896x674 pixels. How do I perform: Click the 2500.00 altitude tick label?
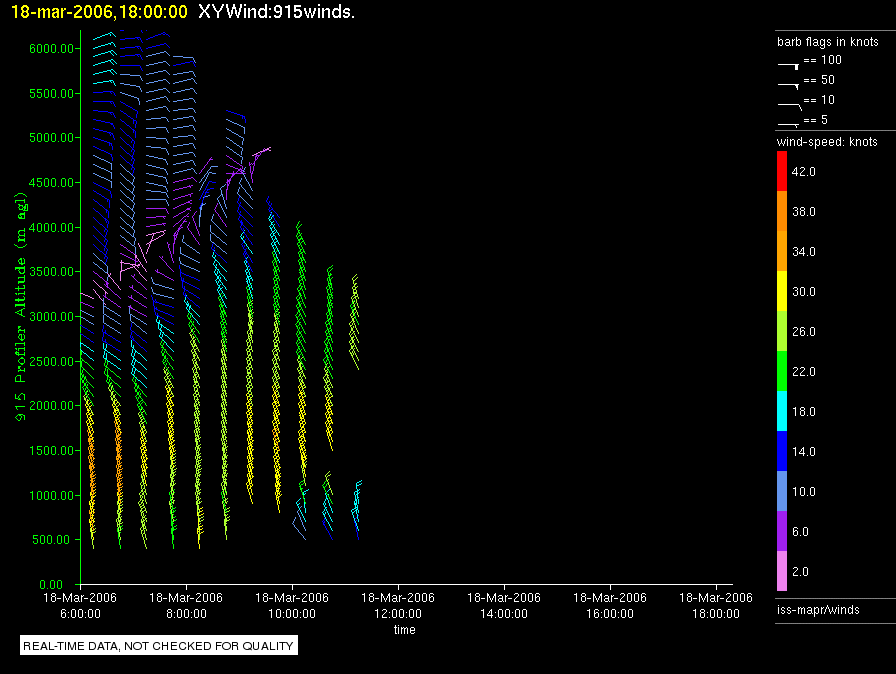pos(51,362)
